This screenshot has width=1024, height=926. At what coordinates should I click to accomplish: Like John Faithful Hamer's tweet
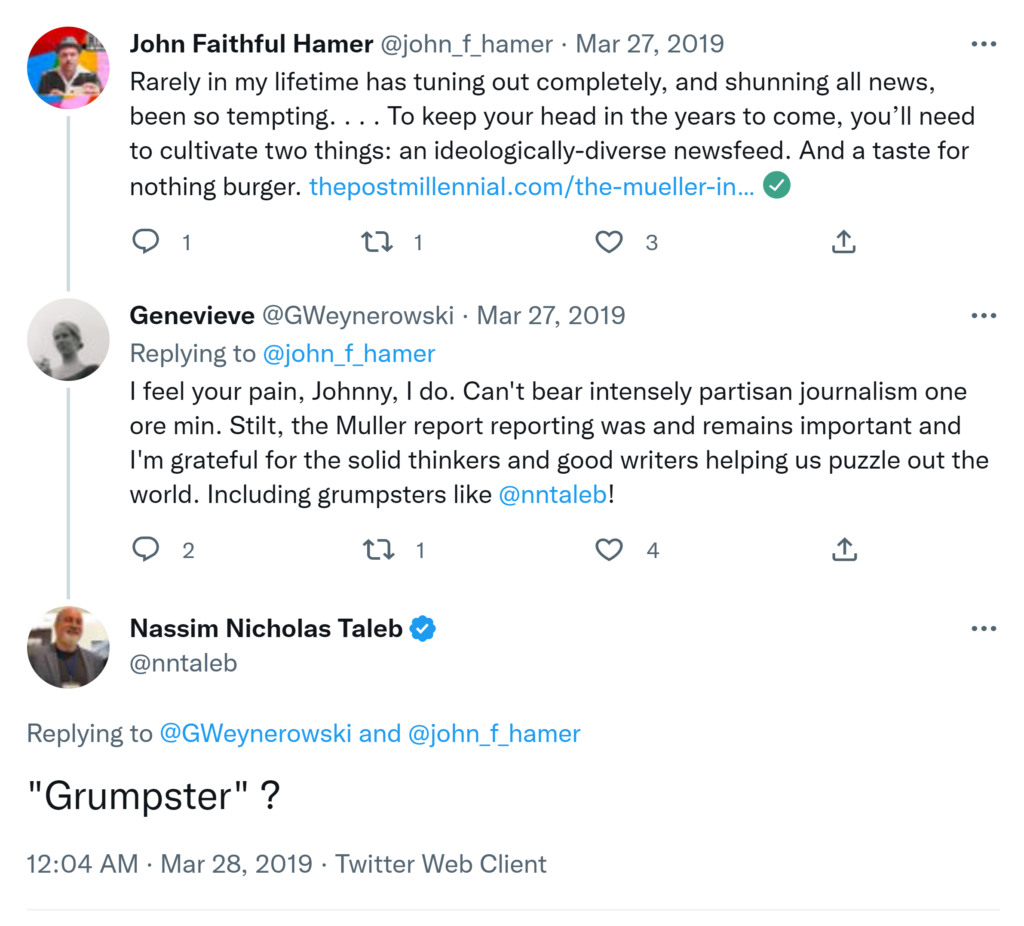click(x=609, y=242)
